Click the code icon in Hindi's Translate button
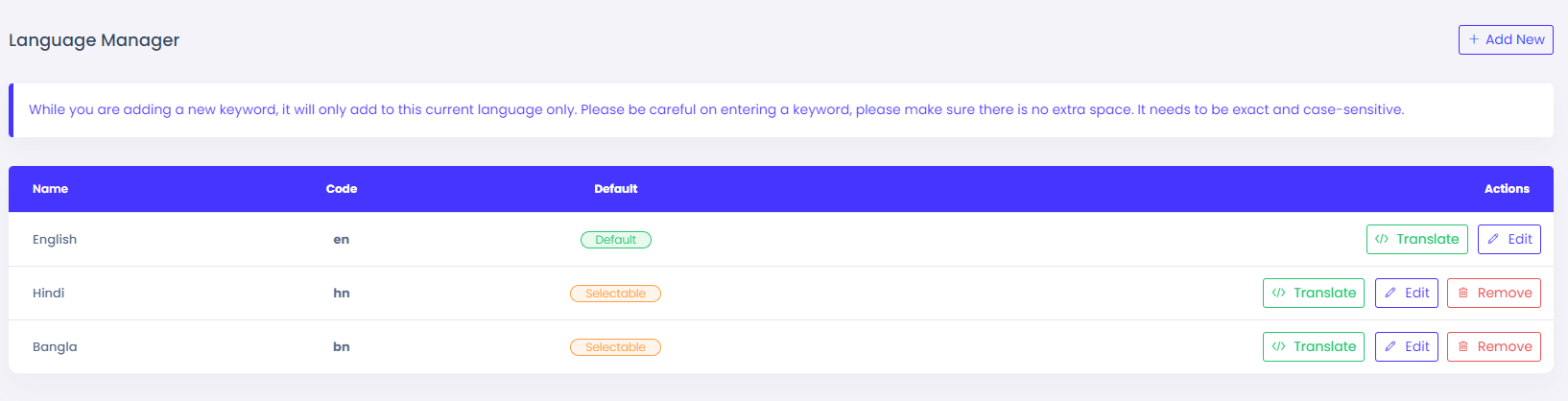Screen dimensions: 1568x401 coord(1278,293)
